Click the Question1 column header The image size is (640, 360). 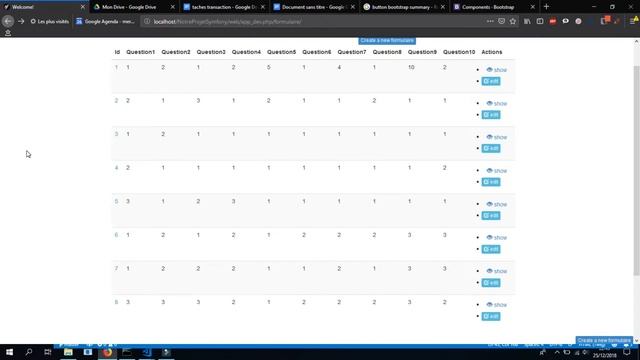tap(140, 52)
